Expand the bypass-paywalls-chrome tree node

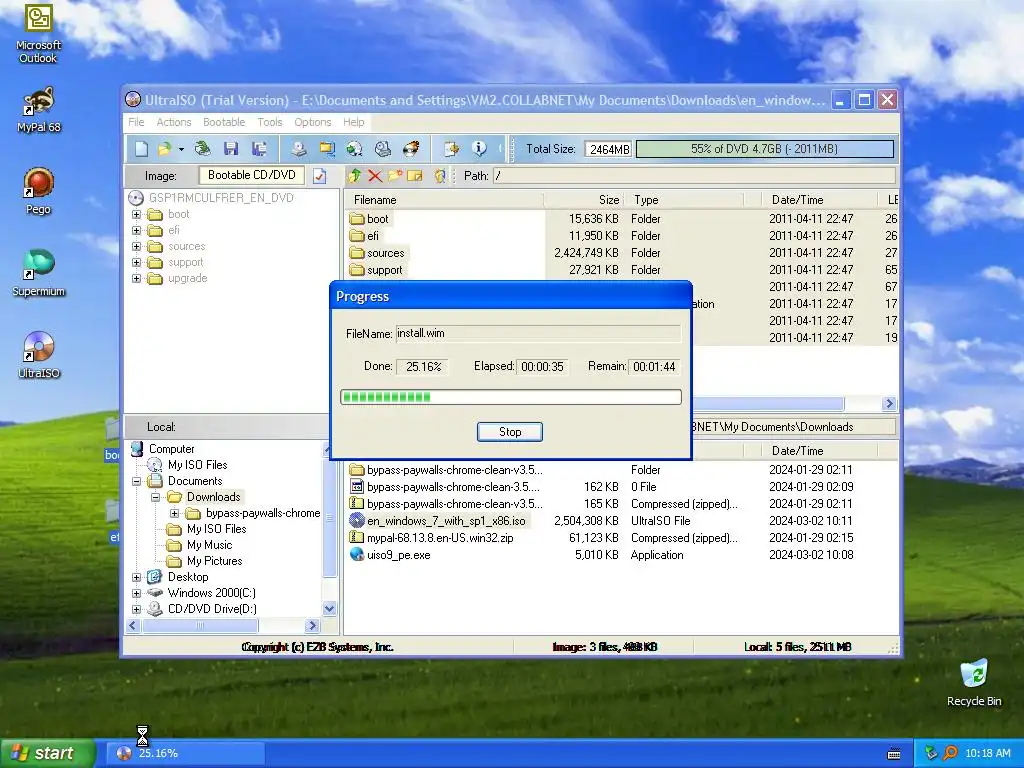pyautogui.click(x=174, y=513)
